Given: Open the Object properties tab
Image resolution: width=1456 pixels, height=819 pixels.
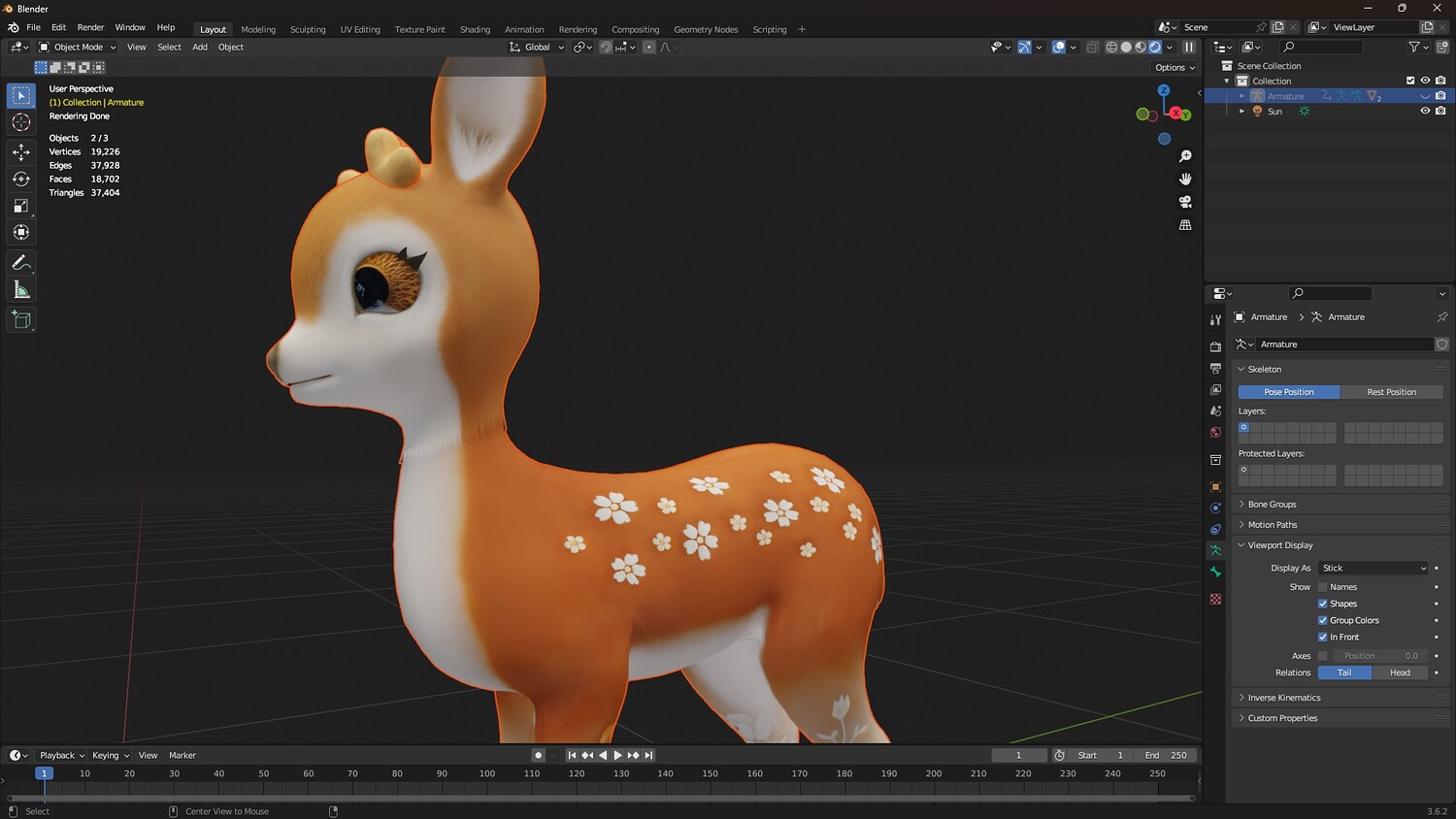Looking at the screenshot, I should 1215,486.
